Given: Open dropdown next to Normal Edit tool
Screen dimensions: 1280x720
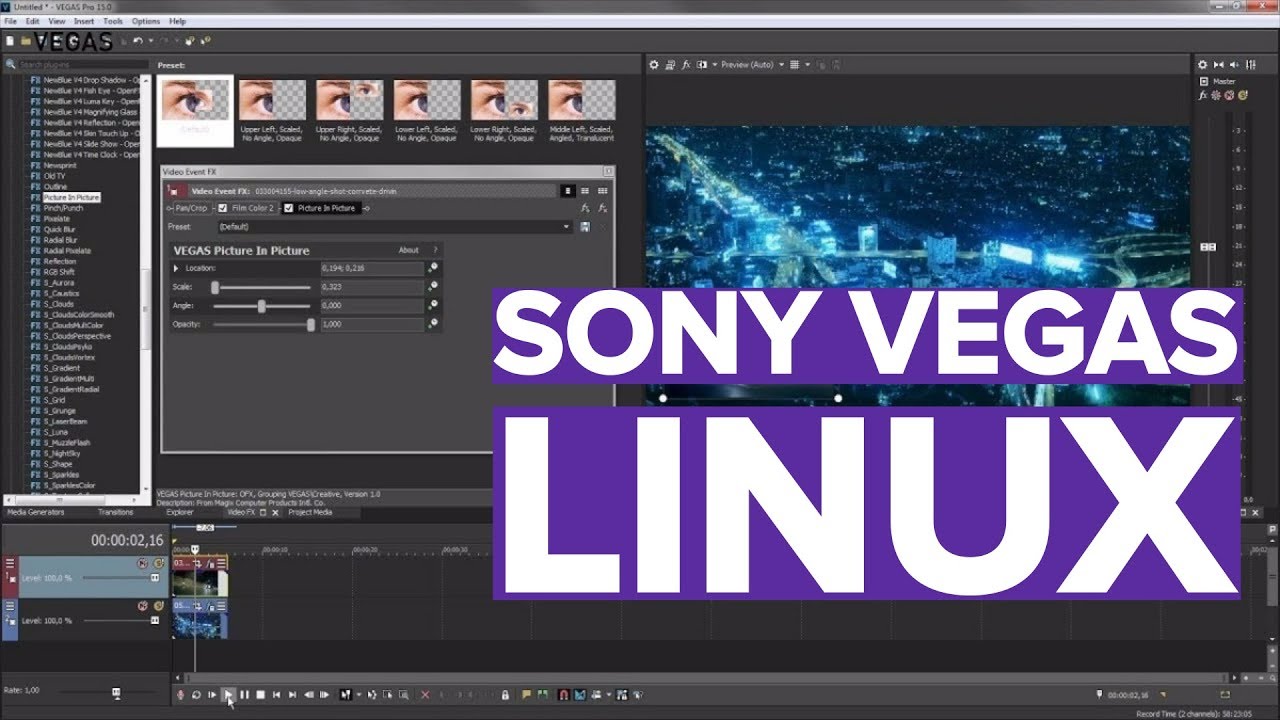Looking at the screenshot, I should point(359,695).
